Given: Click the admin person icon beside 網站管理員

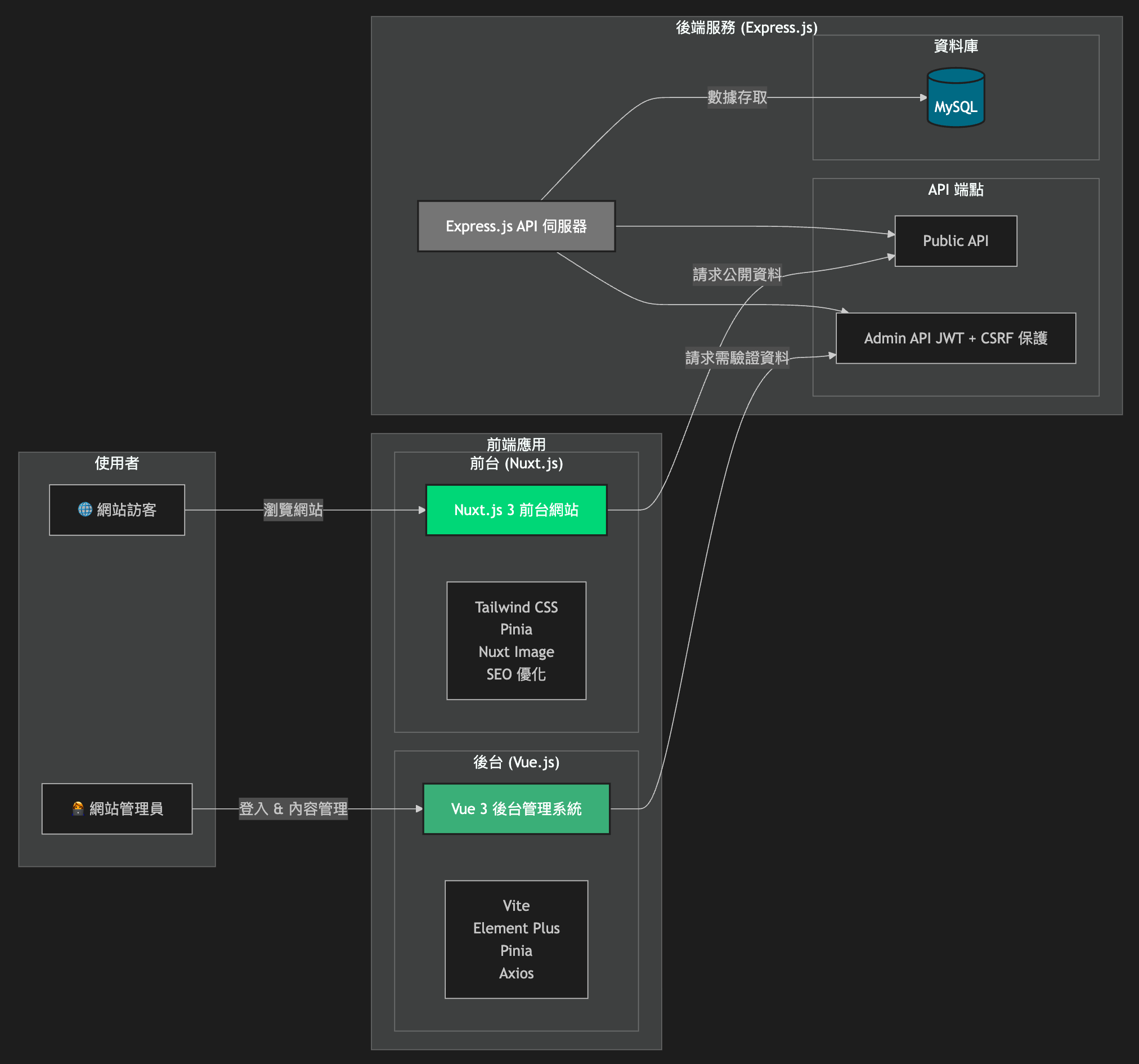Looking at the screenshot, I should 78,808.
